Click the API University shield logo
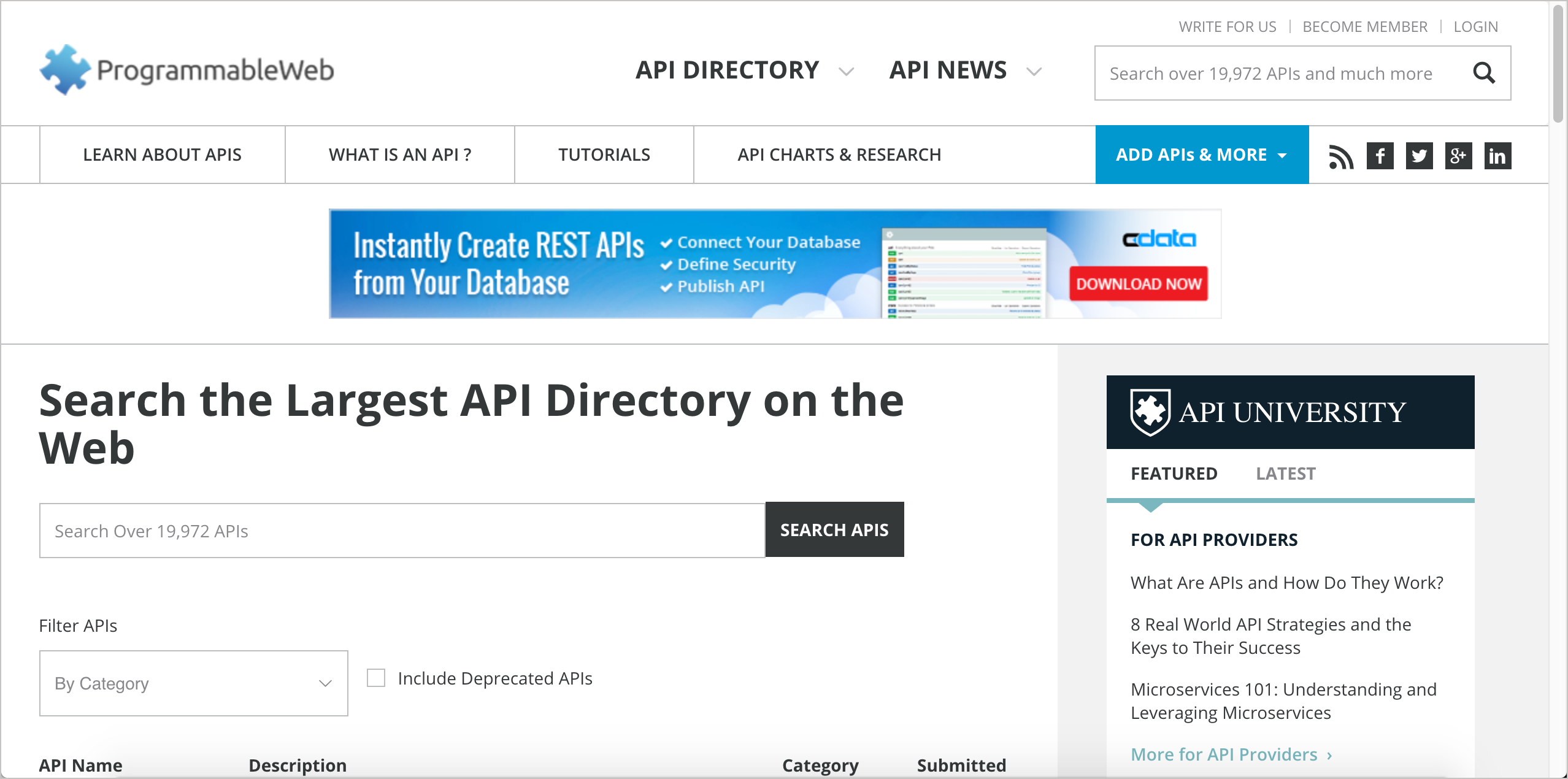This screenshot has height=779, width=1568. [1150, 412]
